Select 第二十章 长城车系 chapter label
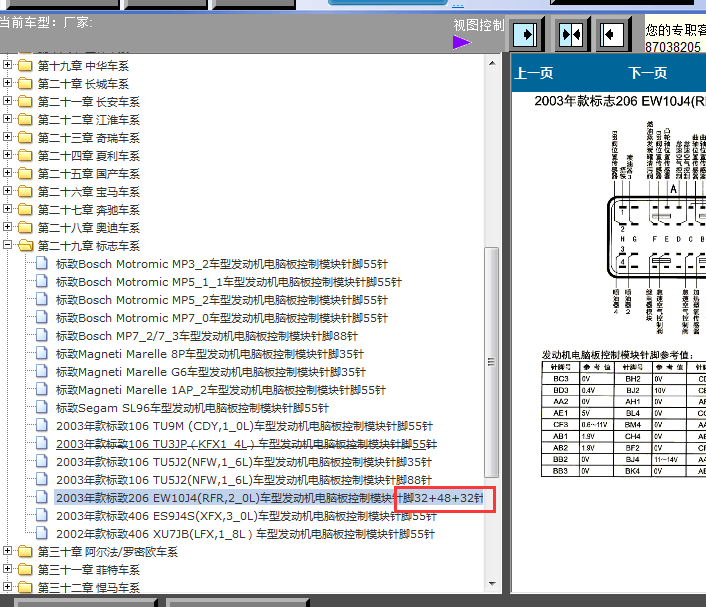This screenshot has width=706, height=607. pos(83,84)
